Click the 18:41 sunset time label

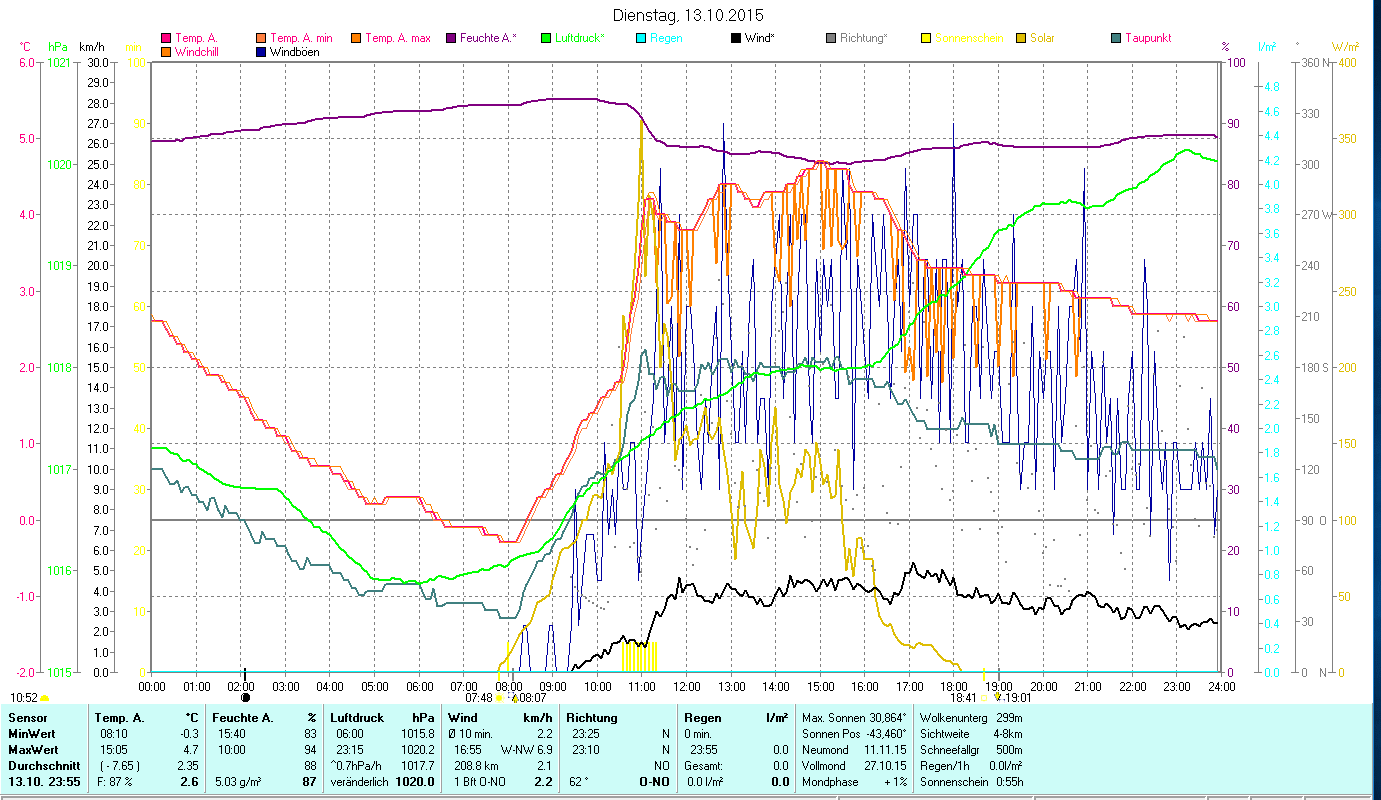(962, 698)
